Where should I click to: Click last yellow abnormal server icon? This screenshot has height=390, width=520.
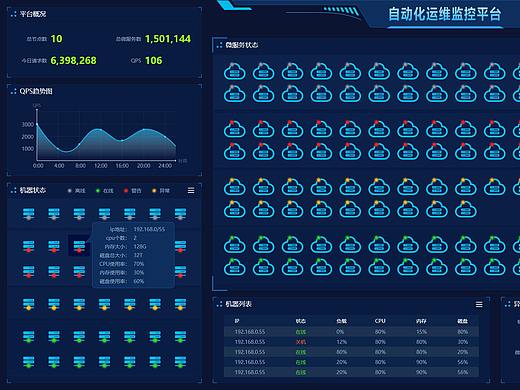(x=180, y=304)
